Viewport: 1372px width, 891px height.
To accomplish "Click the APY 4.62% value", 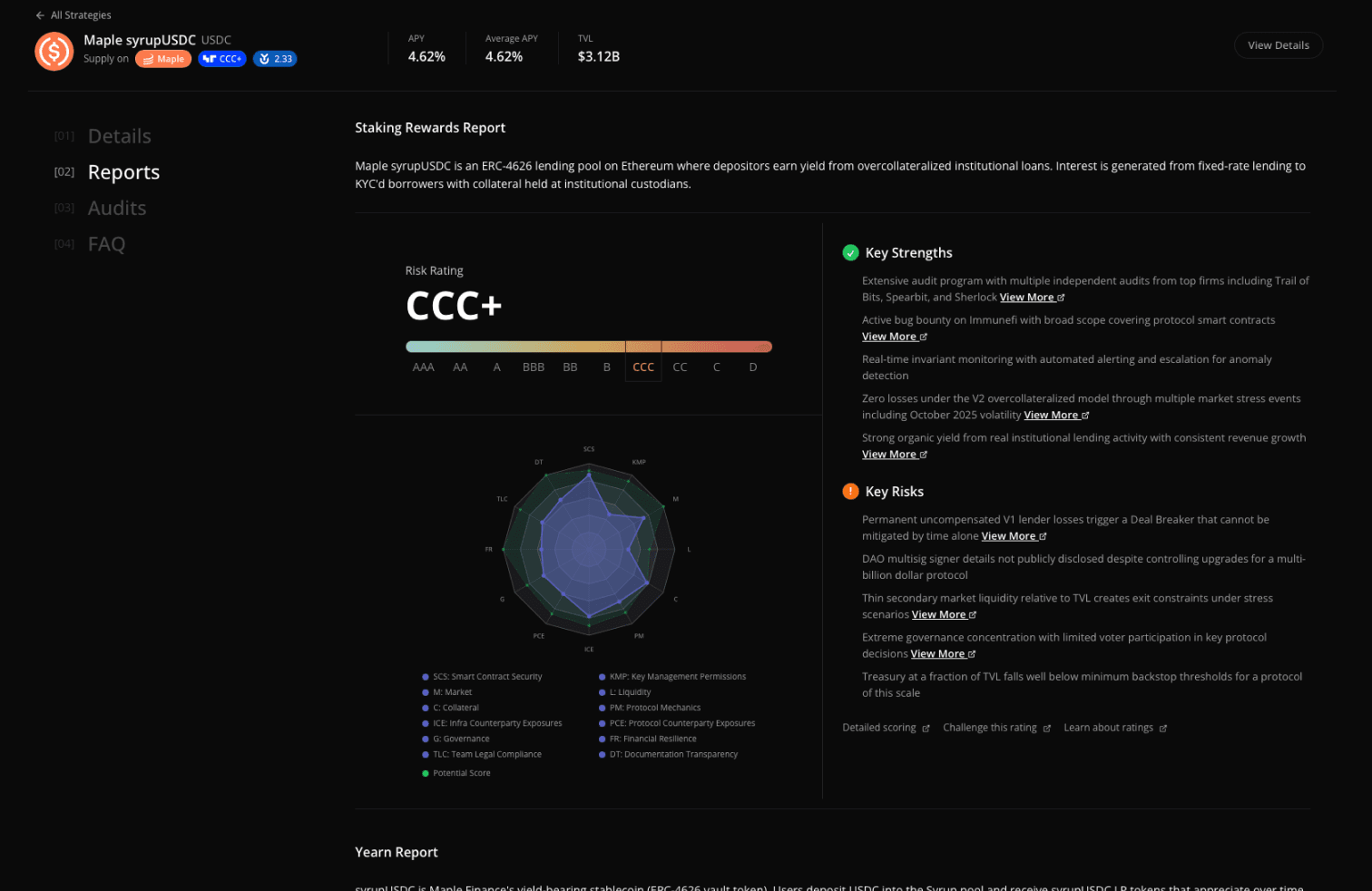I will (426, 56).
